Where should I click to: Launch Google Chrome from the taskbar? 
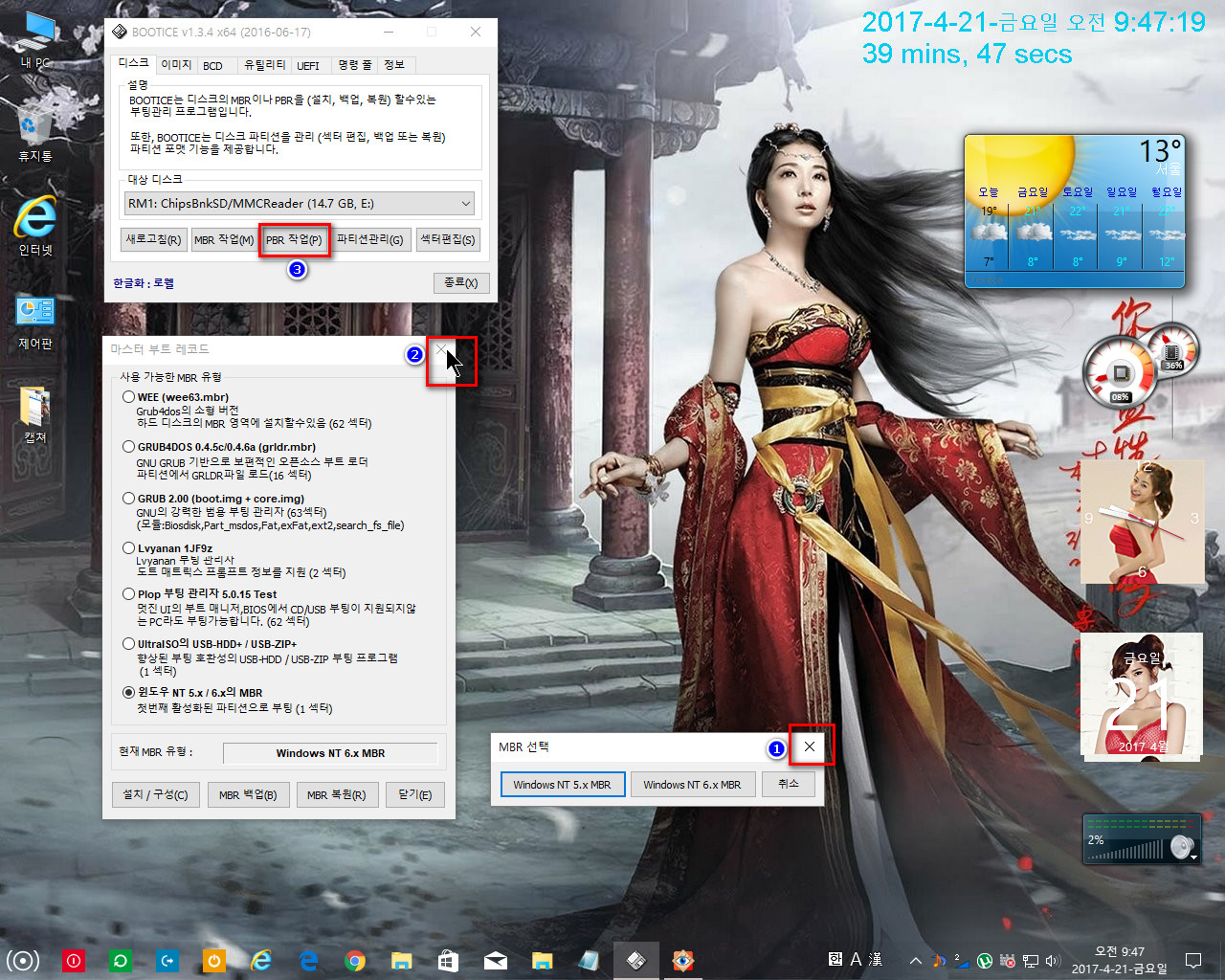[x=355, y=960]
